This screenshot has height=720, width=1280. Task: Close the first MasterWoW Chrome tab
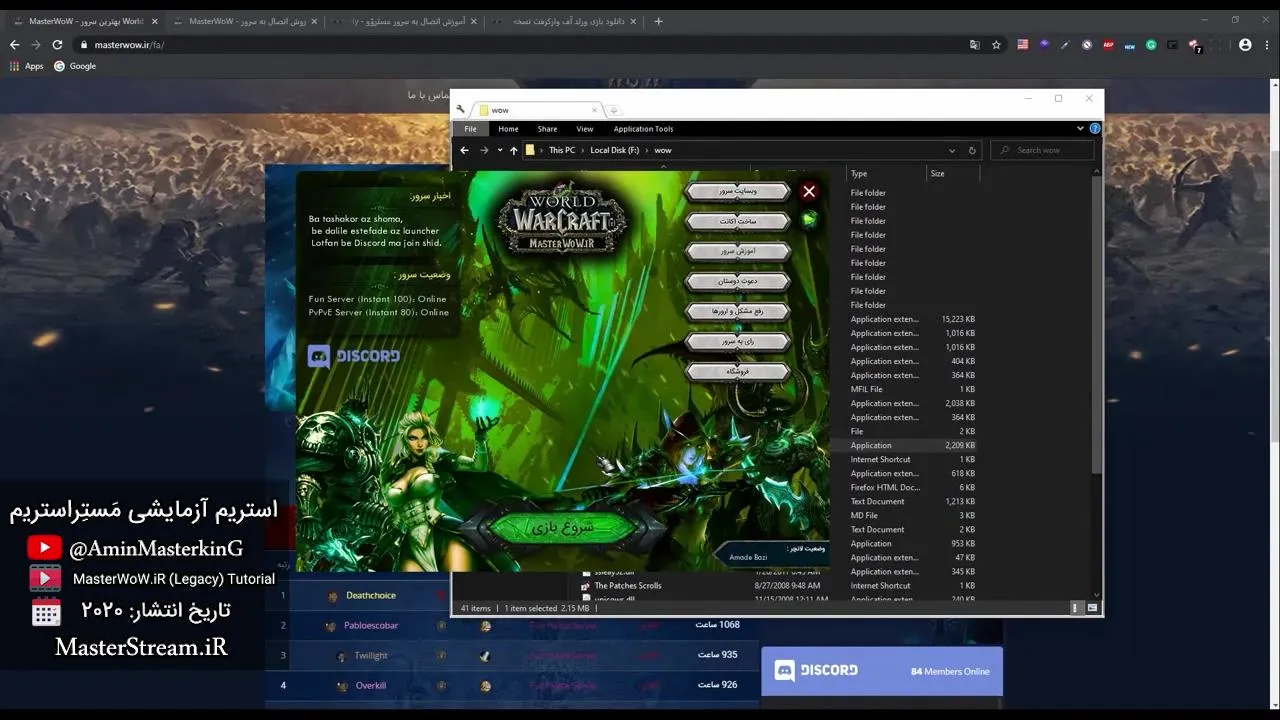tap(154, 21)
